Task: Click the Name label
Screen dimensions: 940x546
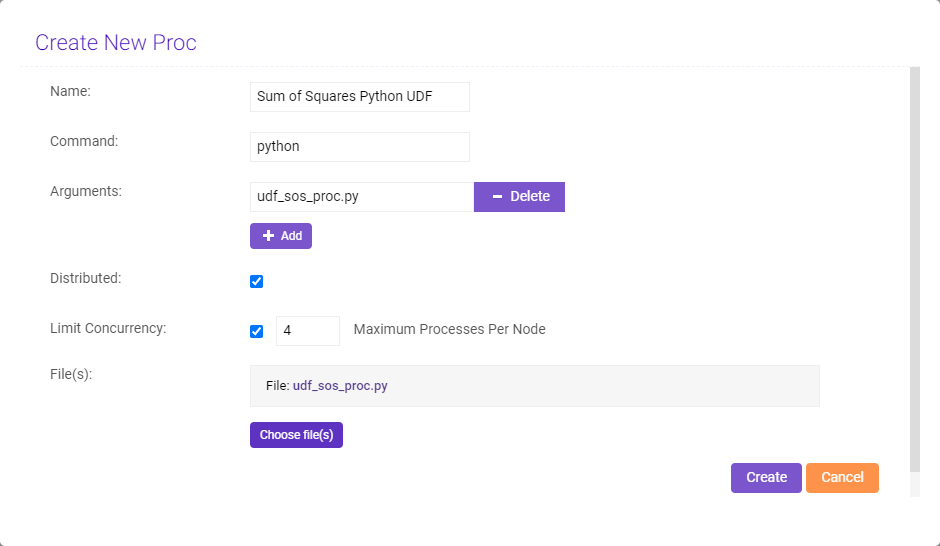Action: [x=70, y=91]
